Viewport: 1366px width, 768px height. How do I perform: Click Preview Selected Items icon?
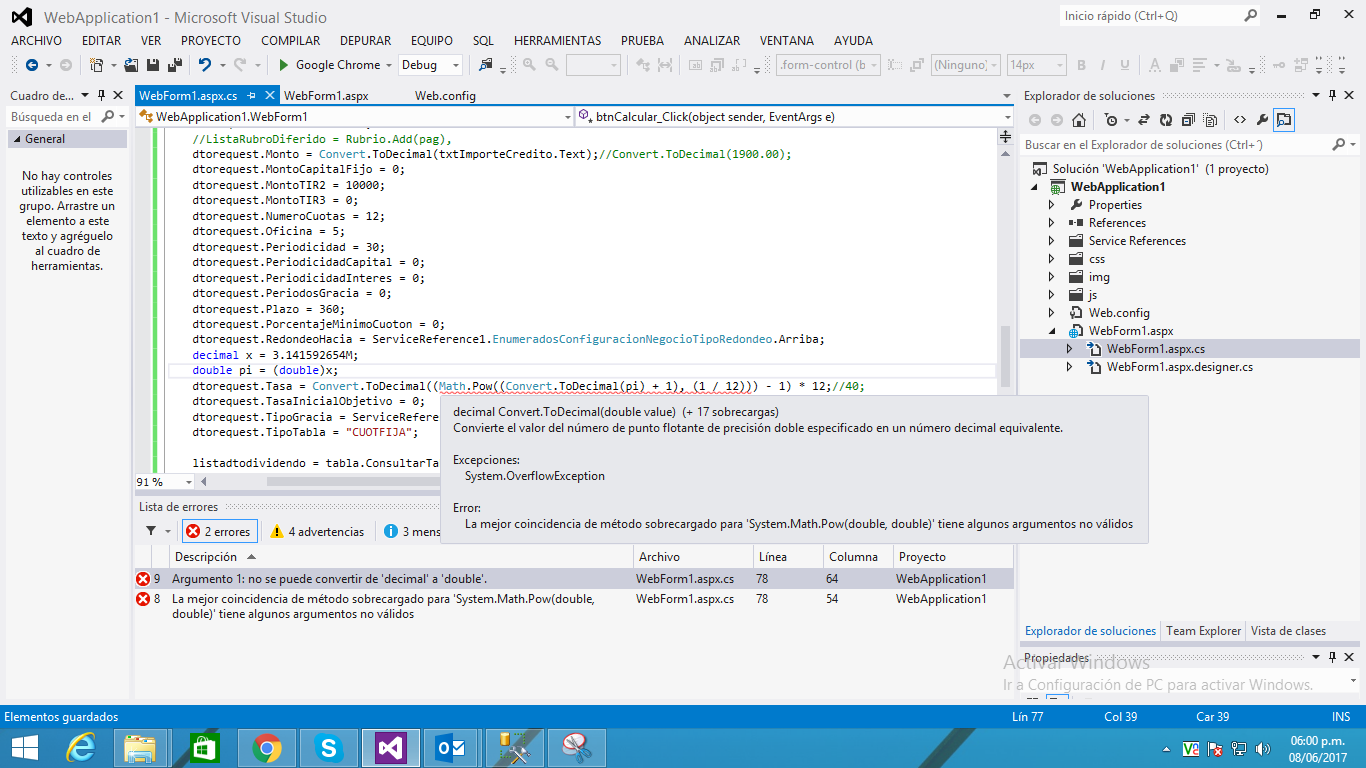(1284, 120)
